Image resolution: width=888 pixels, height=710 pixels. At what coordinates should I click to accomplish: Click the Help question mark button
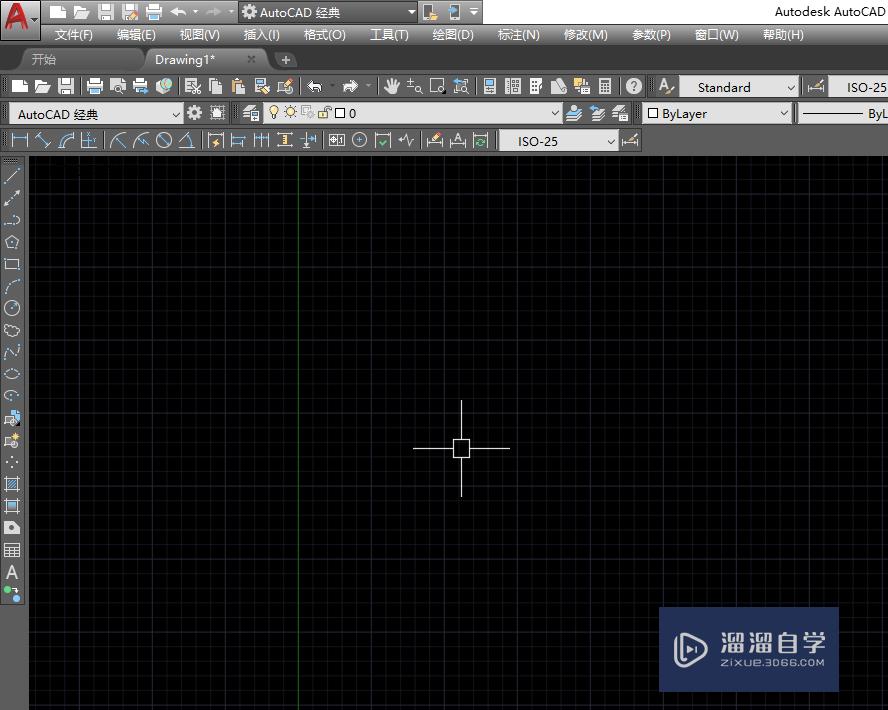[x=634, y=86]
